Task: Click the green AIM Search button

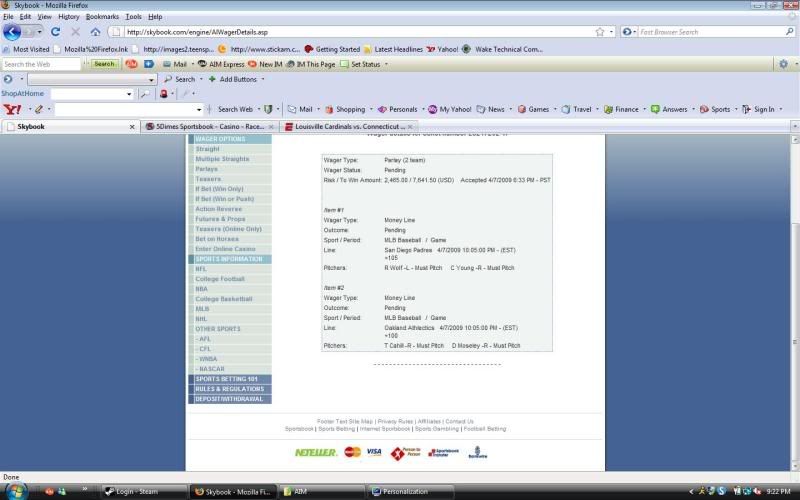Action: tap(105, 64)
